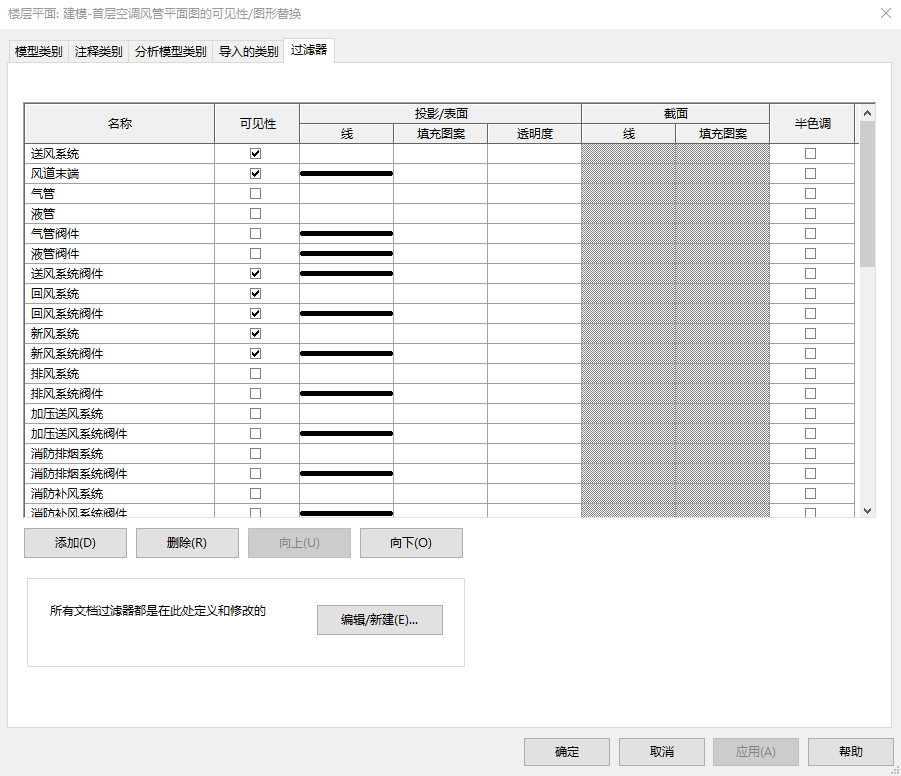Select the 送风系统 filter name

tap(55, 153)
